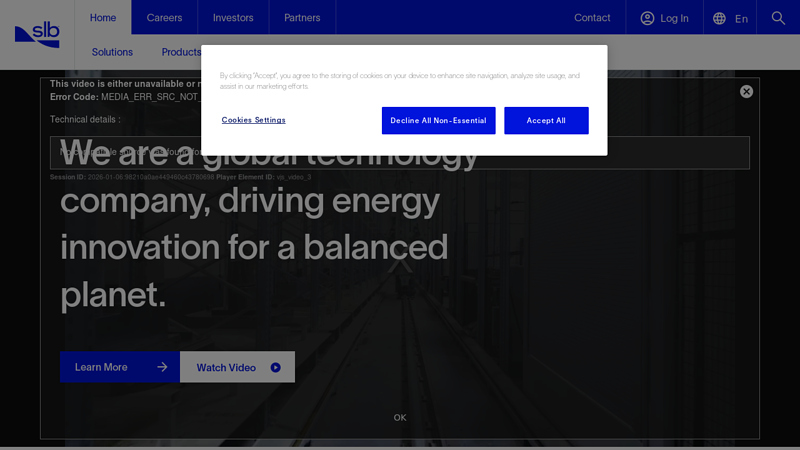The image size is (800, 450).
Task: Open the search magnifier icon
Action: pyautogui.click(x=778, y=18)
